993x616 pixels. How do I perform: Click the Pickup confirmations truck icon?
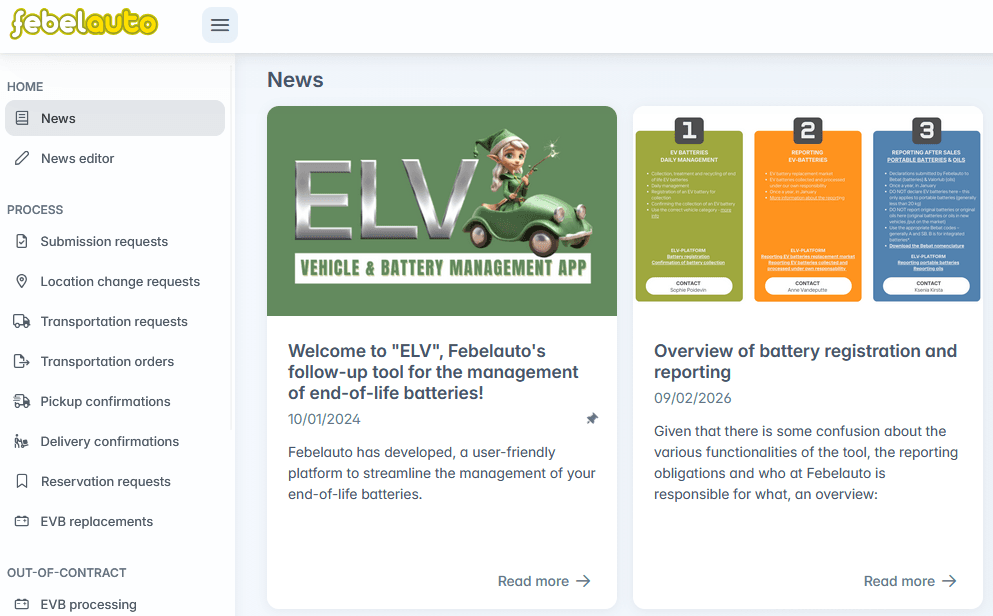pos(22,401)
